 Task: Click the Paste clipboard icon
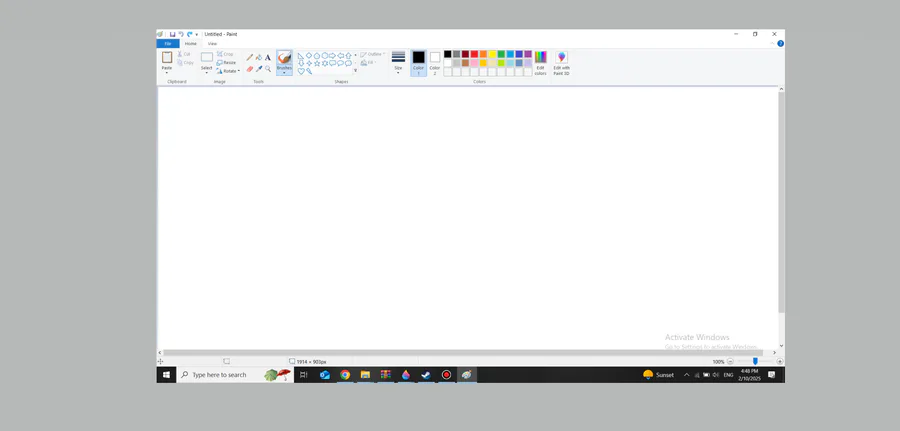[167, 57]
